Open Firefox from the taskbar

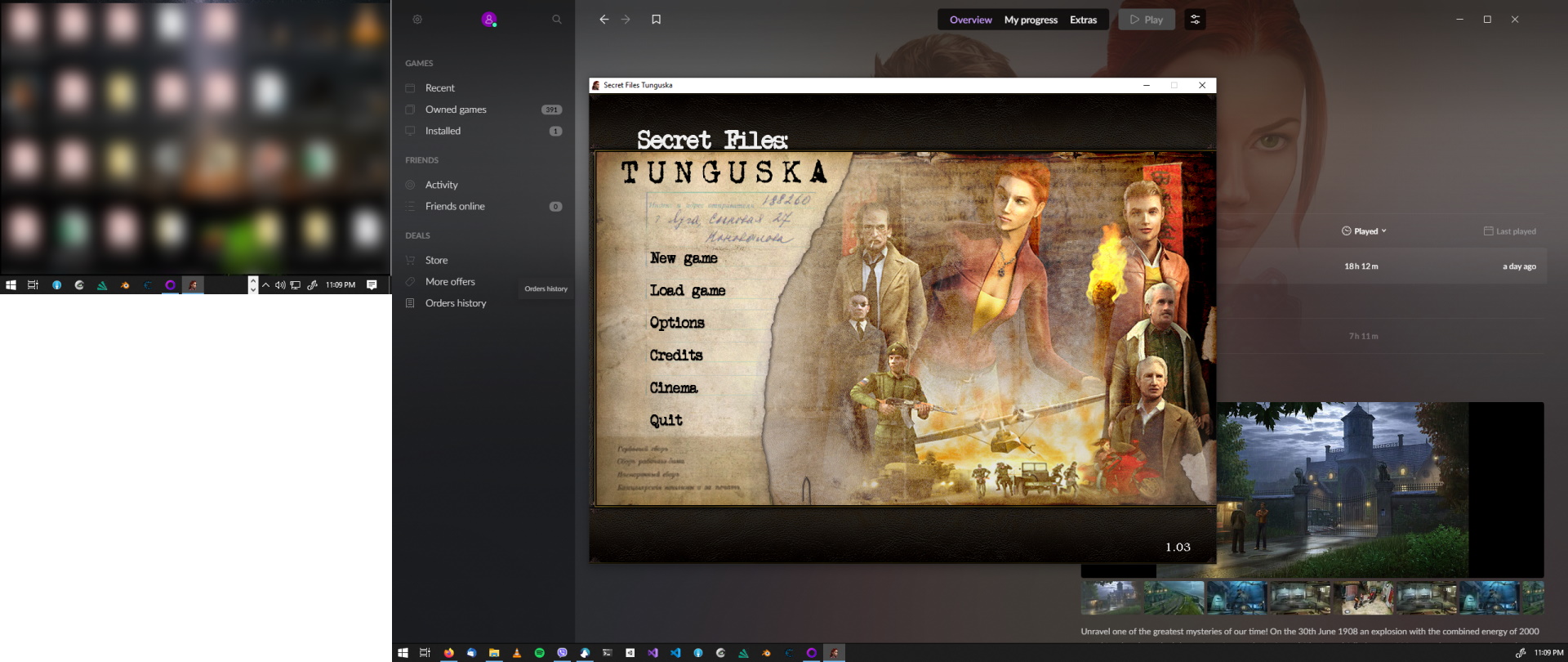tap(448, 653)
